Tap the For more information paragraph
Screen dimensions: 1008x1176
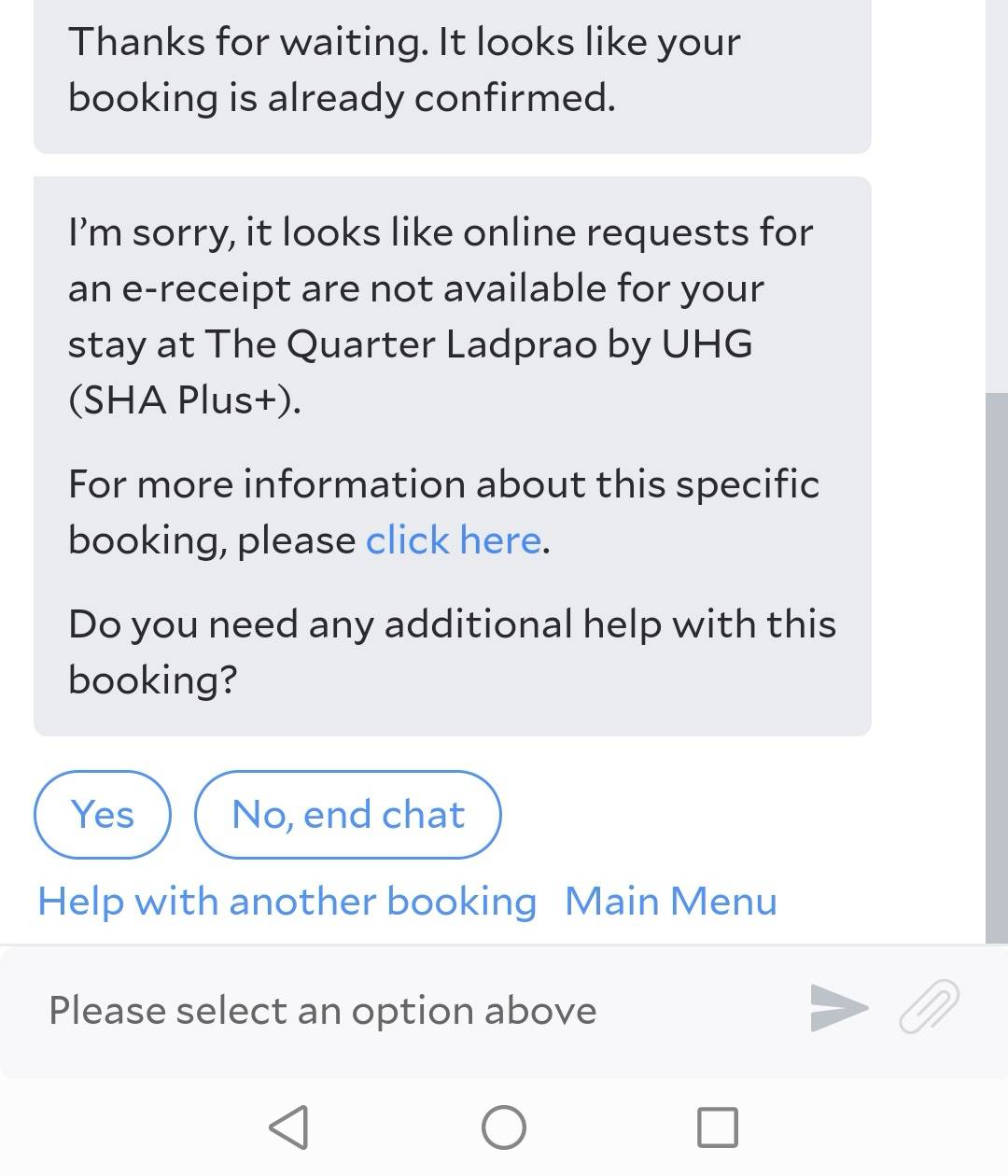(443, 511)
